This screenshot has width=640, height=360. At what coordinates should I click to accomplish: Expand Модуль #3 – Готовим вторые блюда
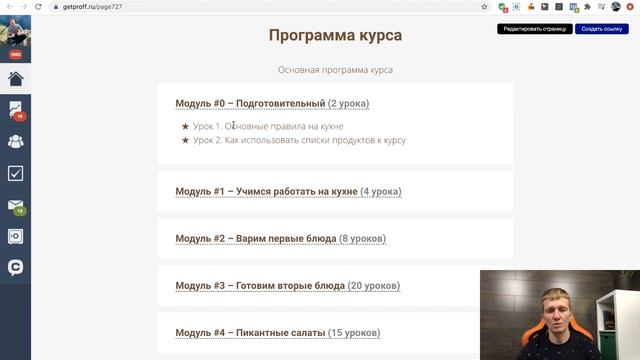288,286
